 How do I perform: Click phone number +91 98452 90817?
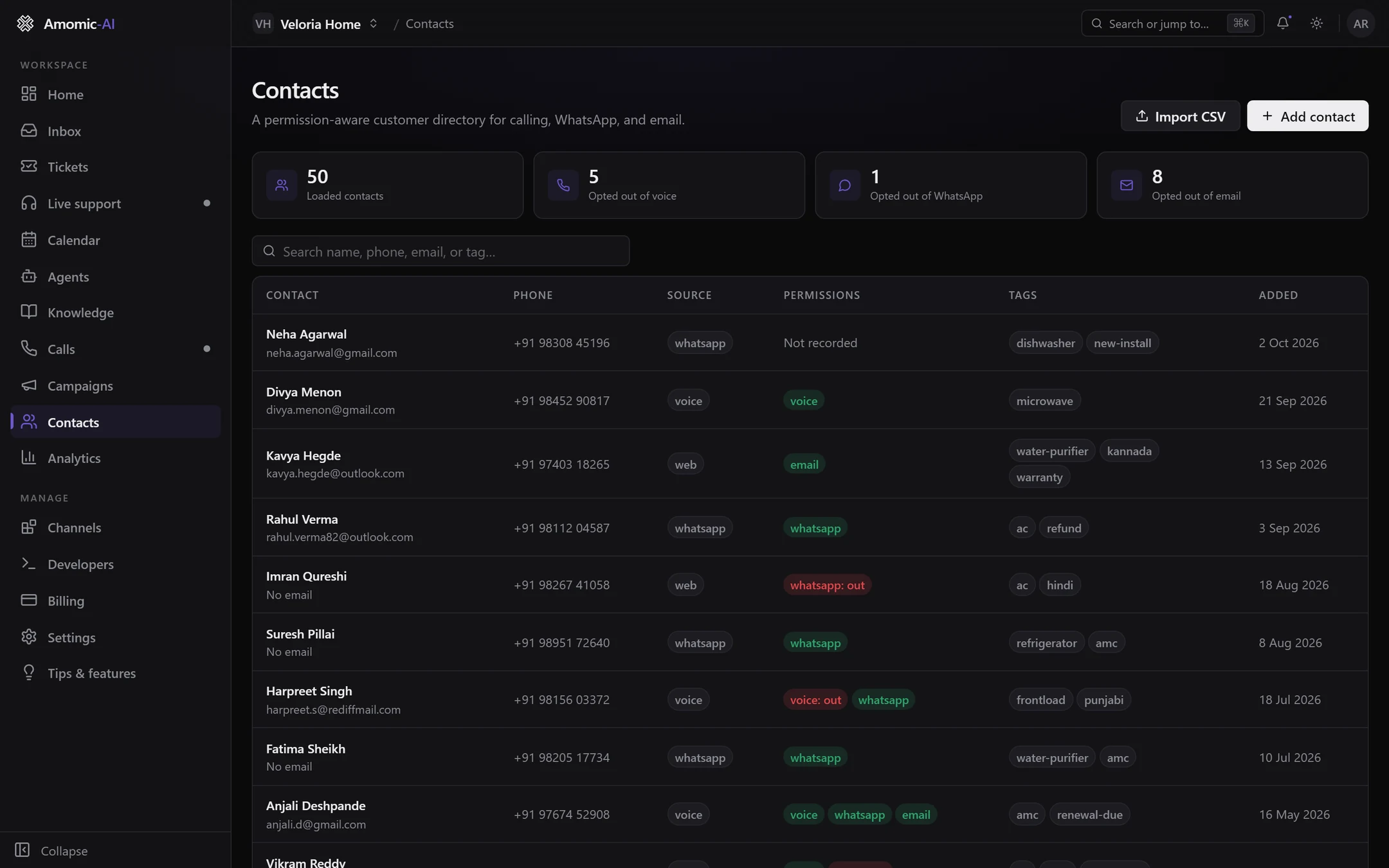click(x=561, y=401)
